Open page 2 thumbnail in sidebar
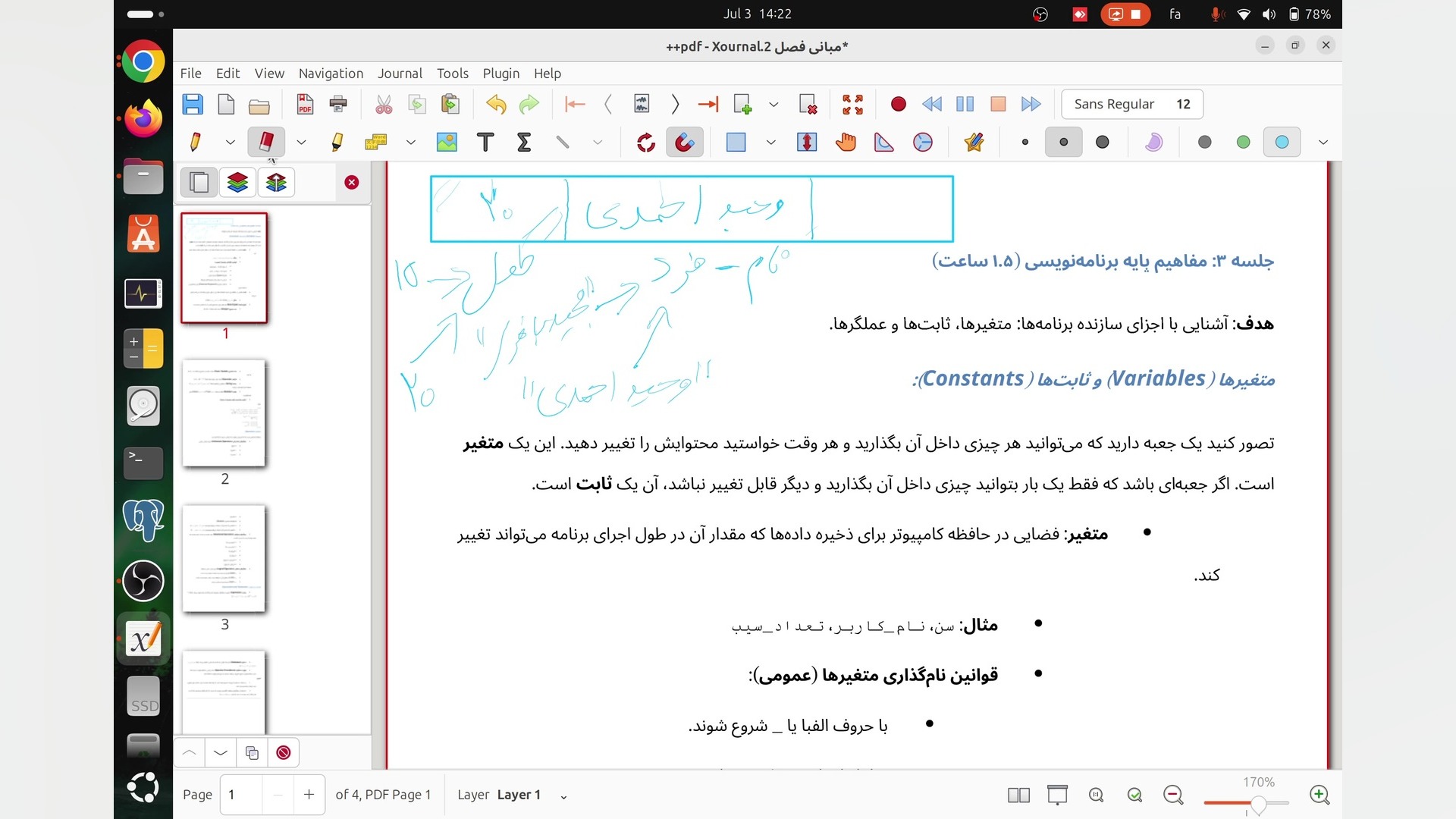The width and height of the screenshot is (1456, 819). 224,414
